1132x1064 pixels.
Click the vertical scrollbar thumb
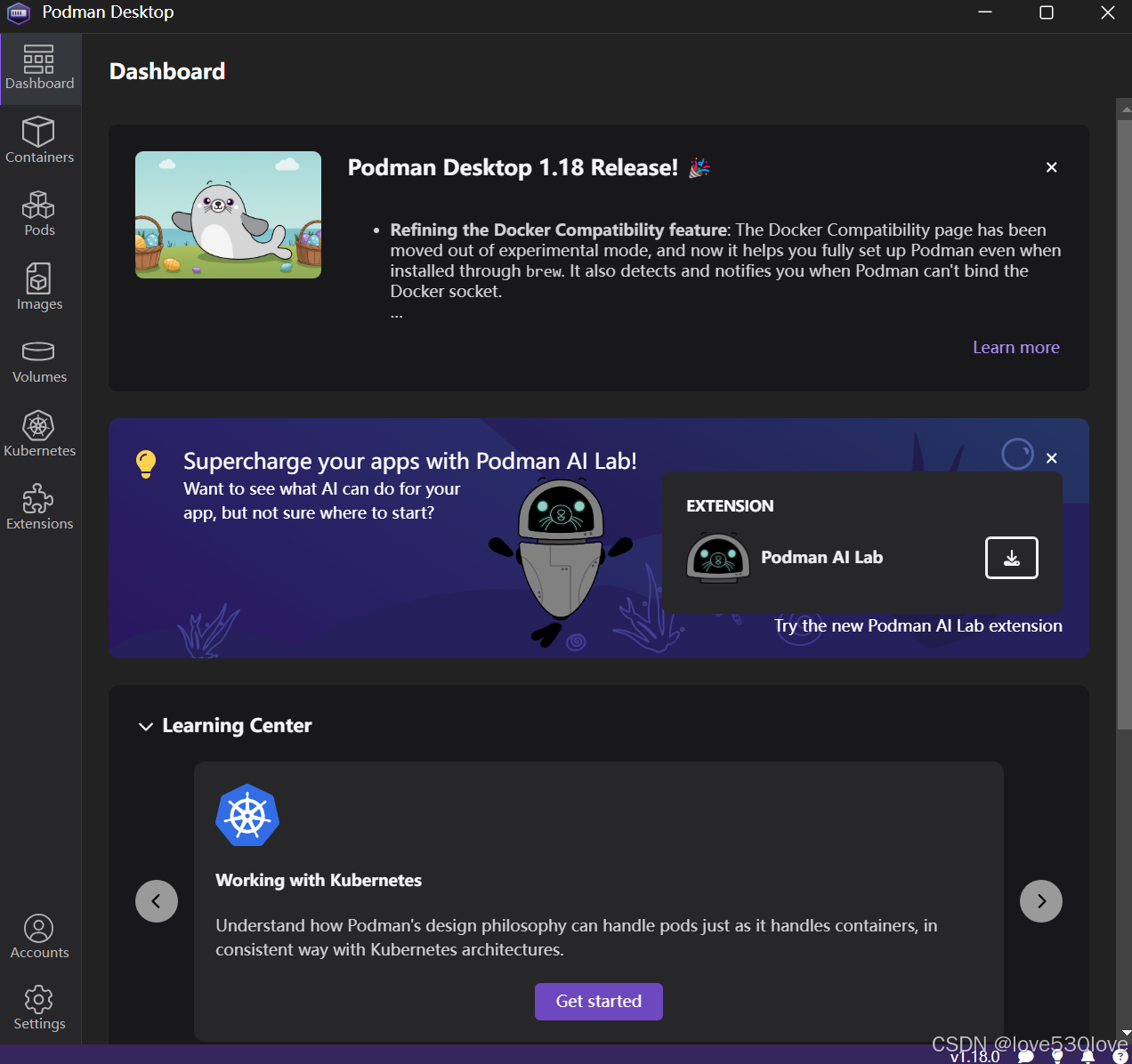(1125, 423)
